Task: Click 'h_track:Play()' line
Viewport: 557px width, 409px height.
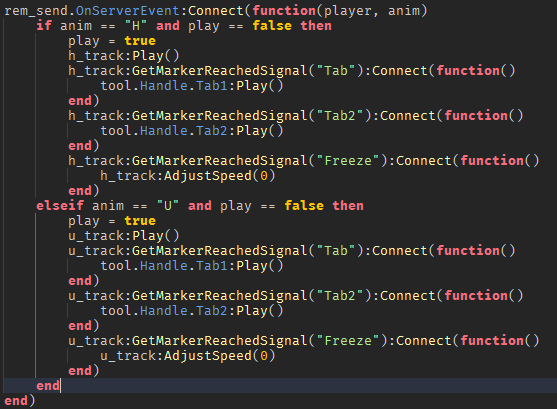Action: tap(124, 56)
